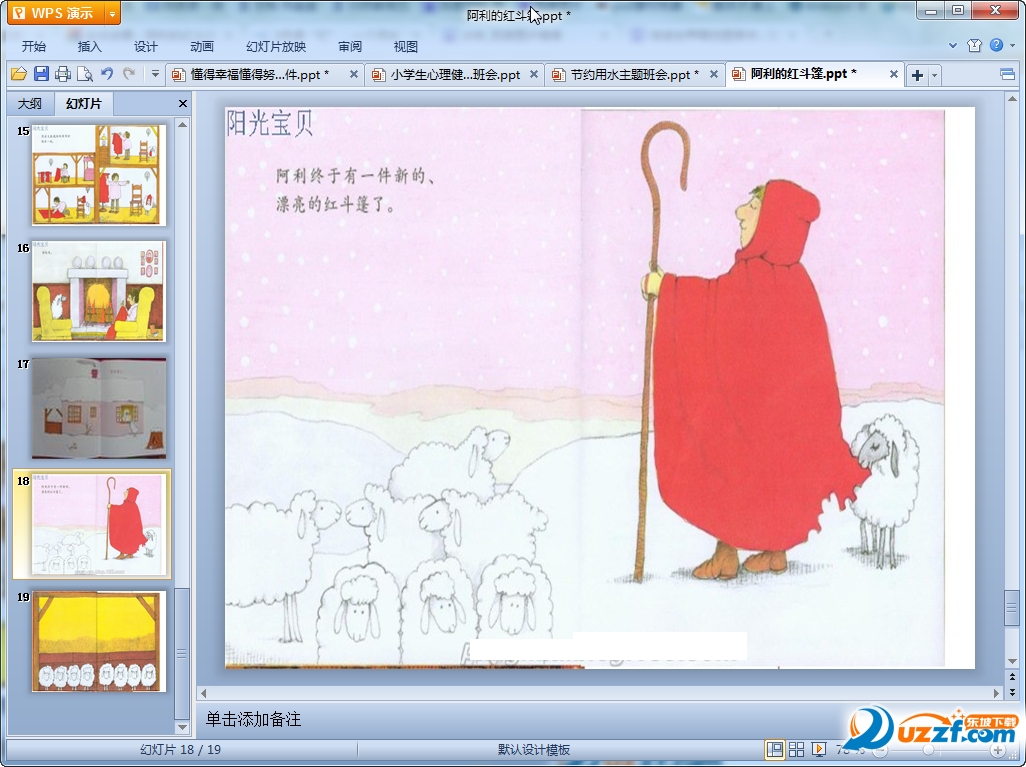Click status bar text 幻灯片 18 / 19
The width and height of the screenshot is (1026, 767).
(181, 749)
